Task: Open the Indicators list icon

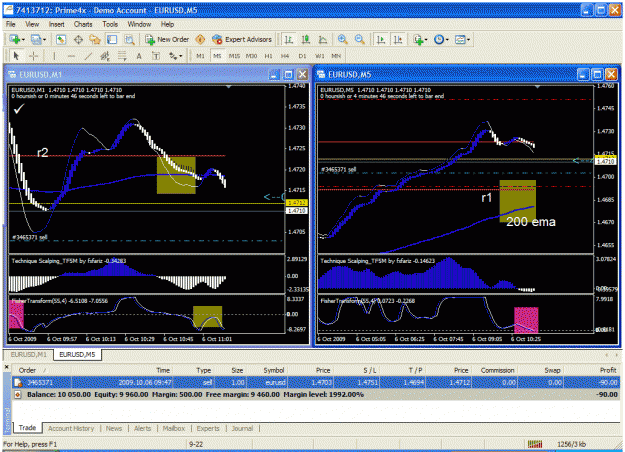Action: coord(418,39)
